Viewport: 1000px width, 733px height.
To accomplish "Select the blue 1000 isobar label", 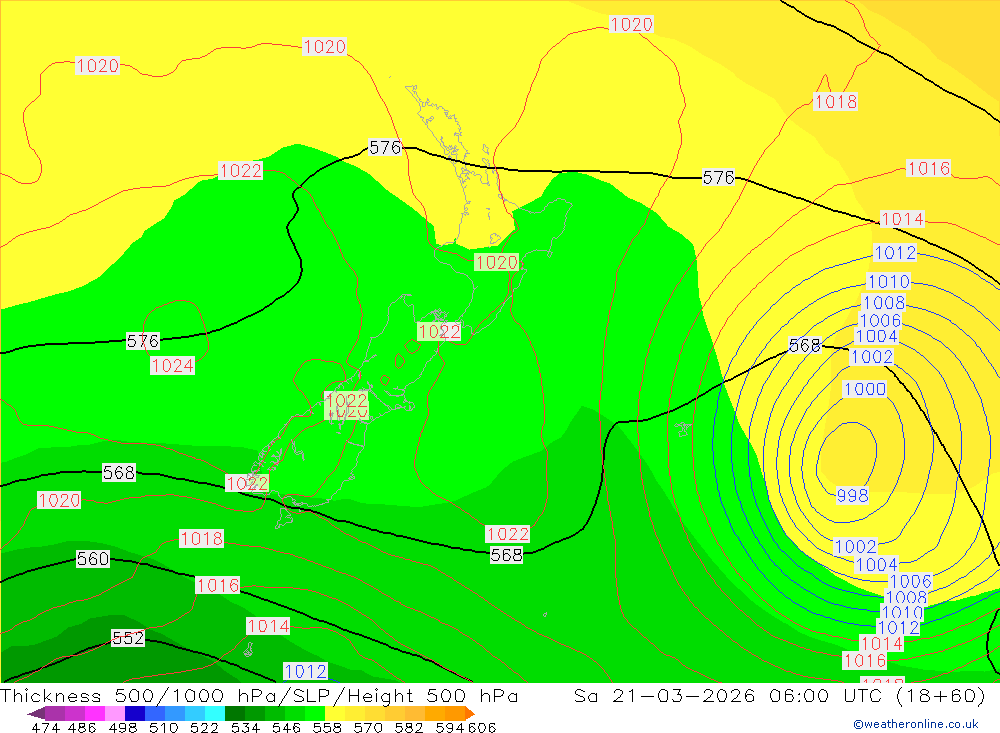I will tap(865, 389).
